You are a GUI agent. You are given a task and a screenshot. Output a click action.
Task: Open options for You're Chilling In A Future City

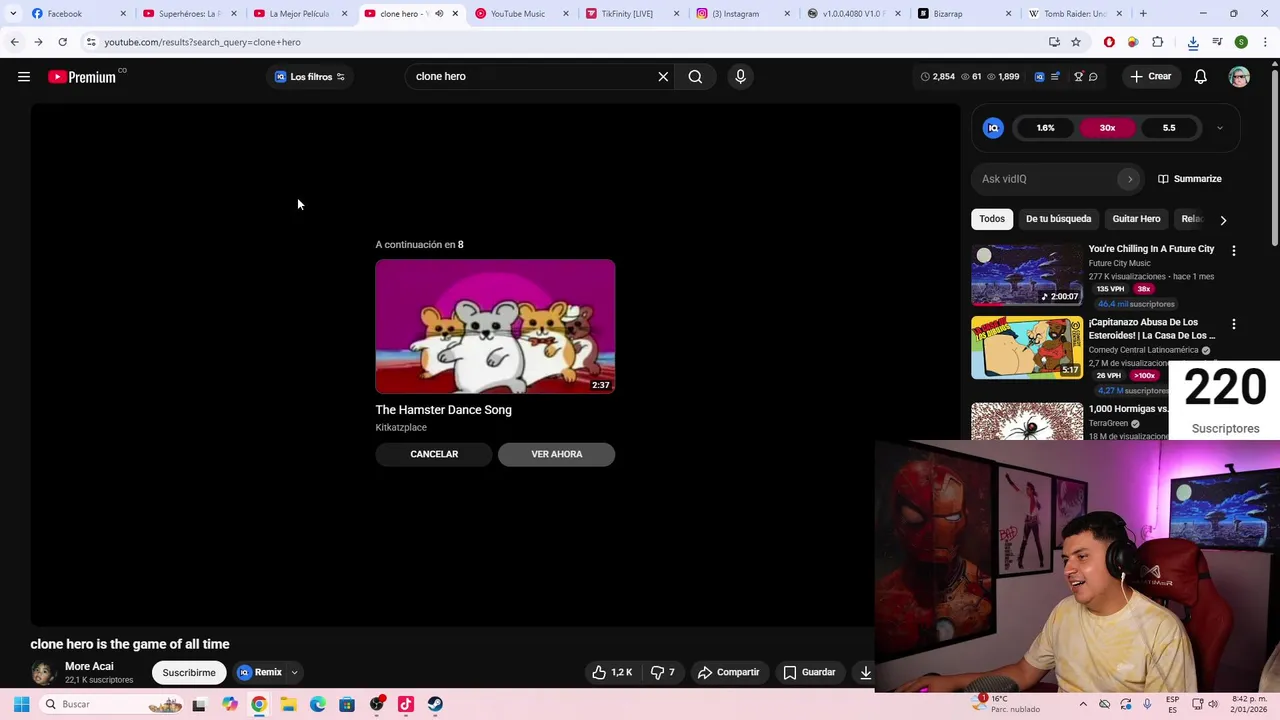(1233, 251)
